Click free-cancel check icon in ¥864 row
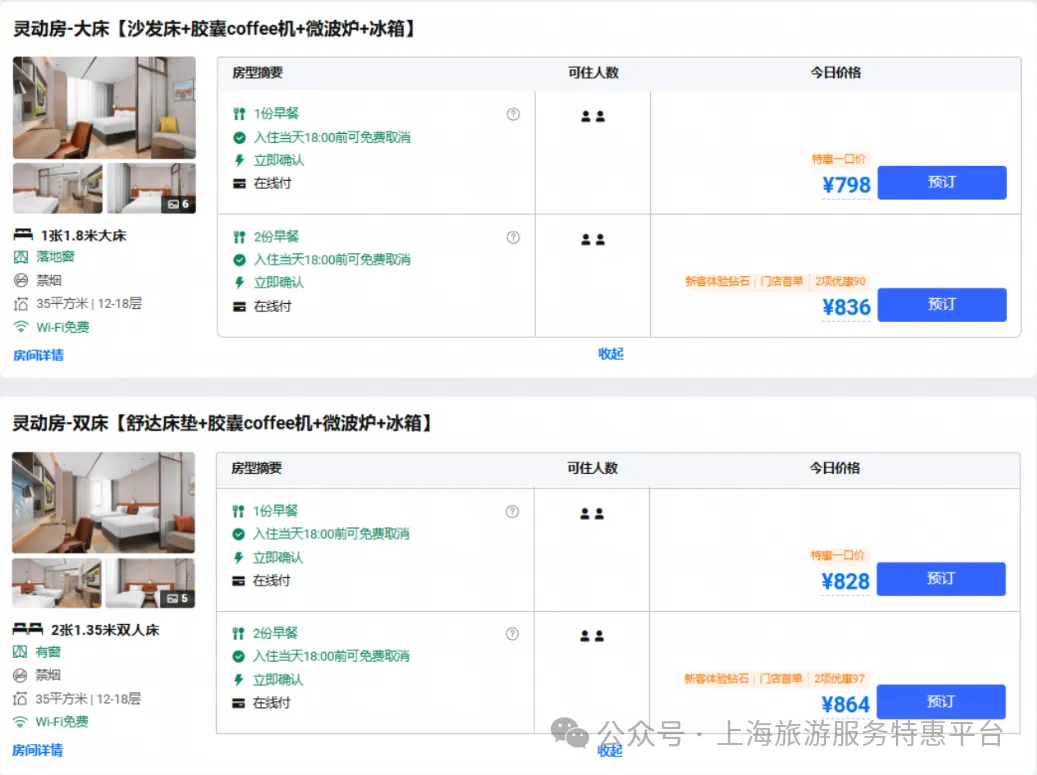Image resolution: width=1037 pixels, height=775 pixels. click(x=238, y=657)
